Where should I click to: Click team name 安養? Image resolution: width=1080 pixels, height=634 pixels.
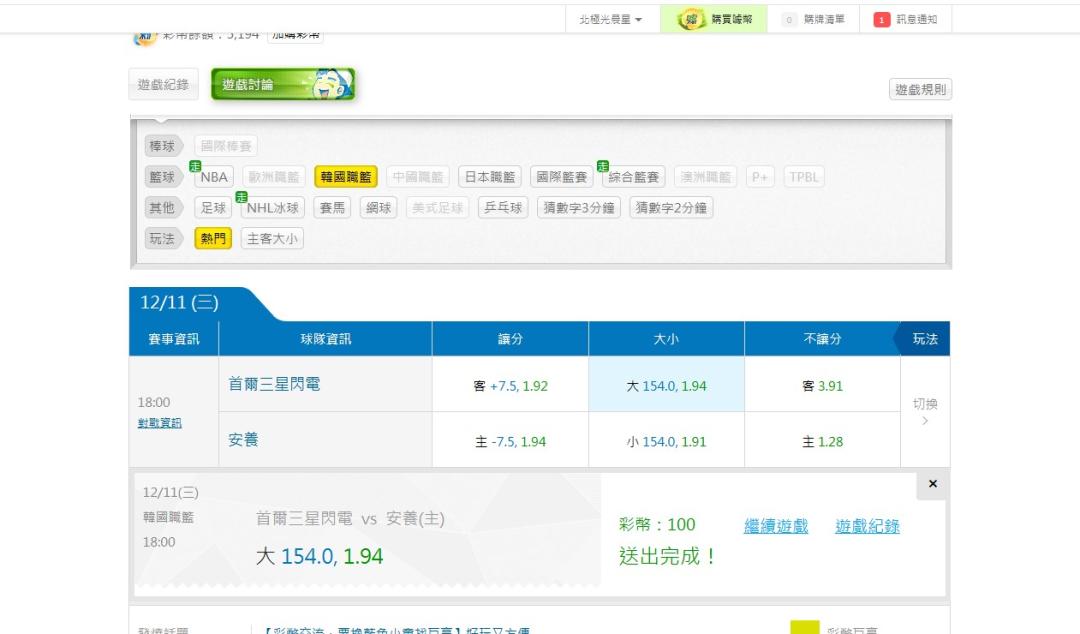243,440
